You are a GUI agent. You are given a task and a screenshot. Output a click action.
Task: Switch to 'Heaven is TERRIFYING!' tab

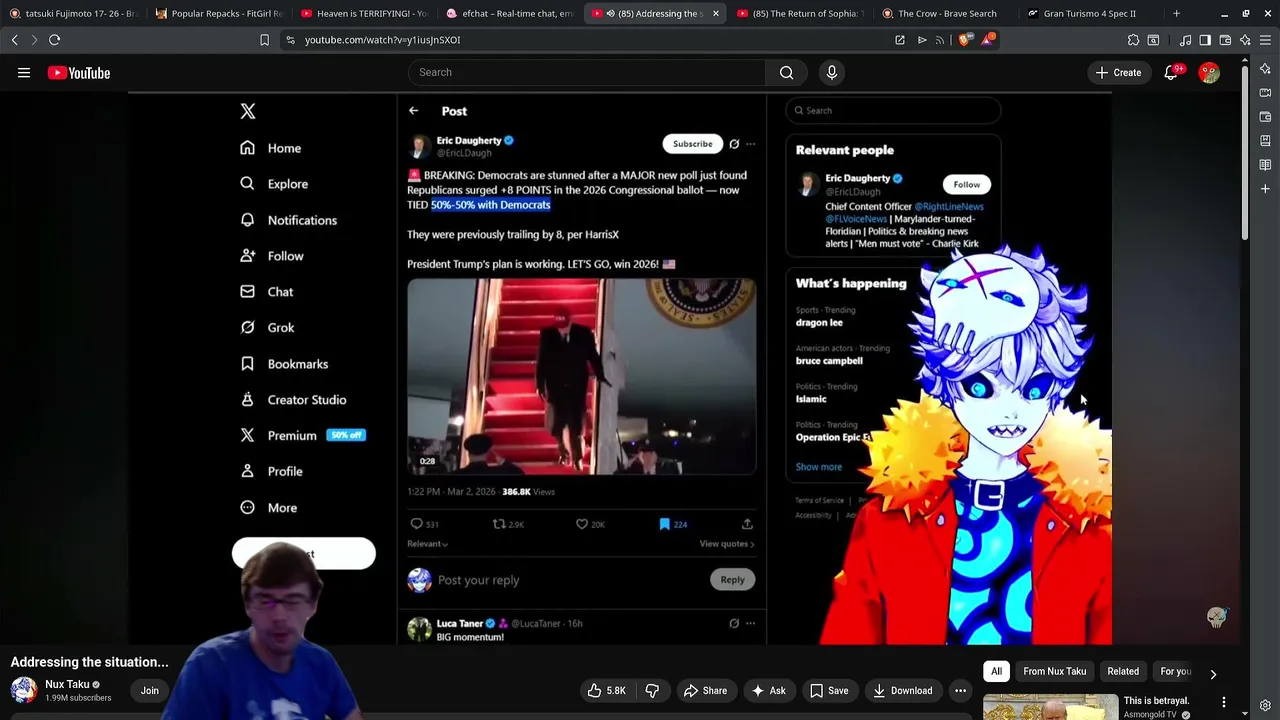[x=364, y=13]
